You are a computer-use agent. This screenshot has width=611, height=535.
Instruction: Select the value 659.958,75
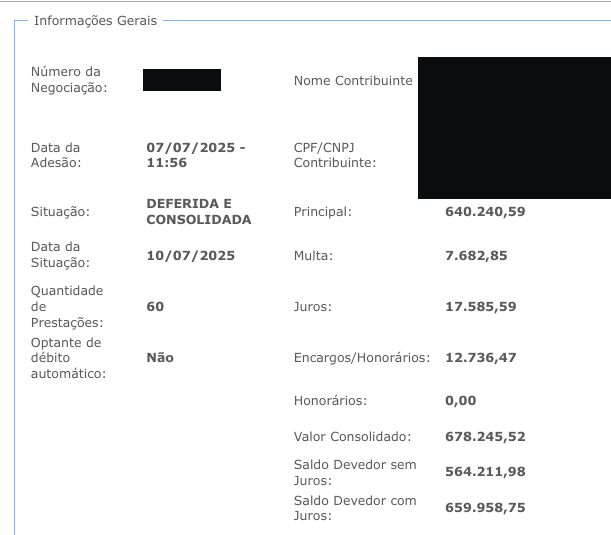click(485, 508)
